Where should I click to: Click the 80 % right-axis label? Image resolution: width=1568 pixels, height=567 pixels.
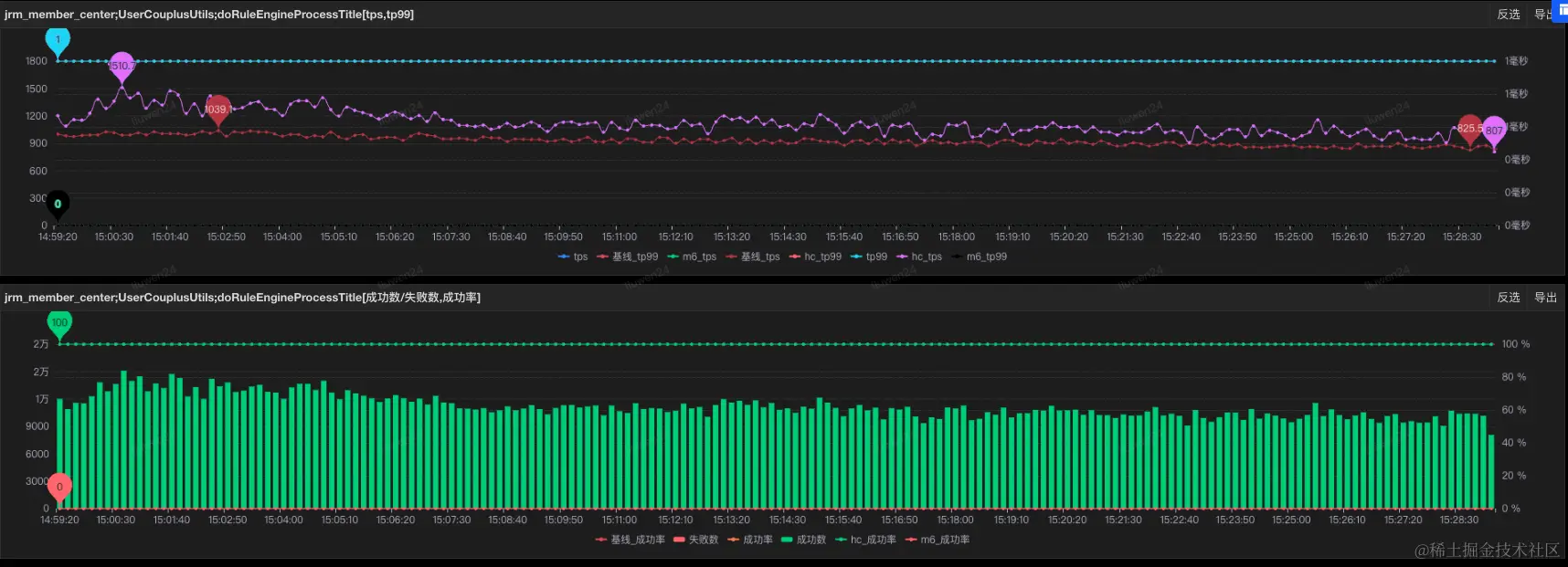[1513, 377]
